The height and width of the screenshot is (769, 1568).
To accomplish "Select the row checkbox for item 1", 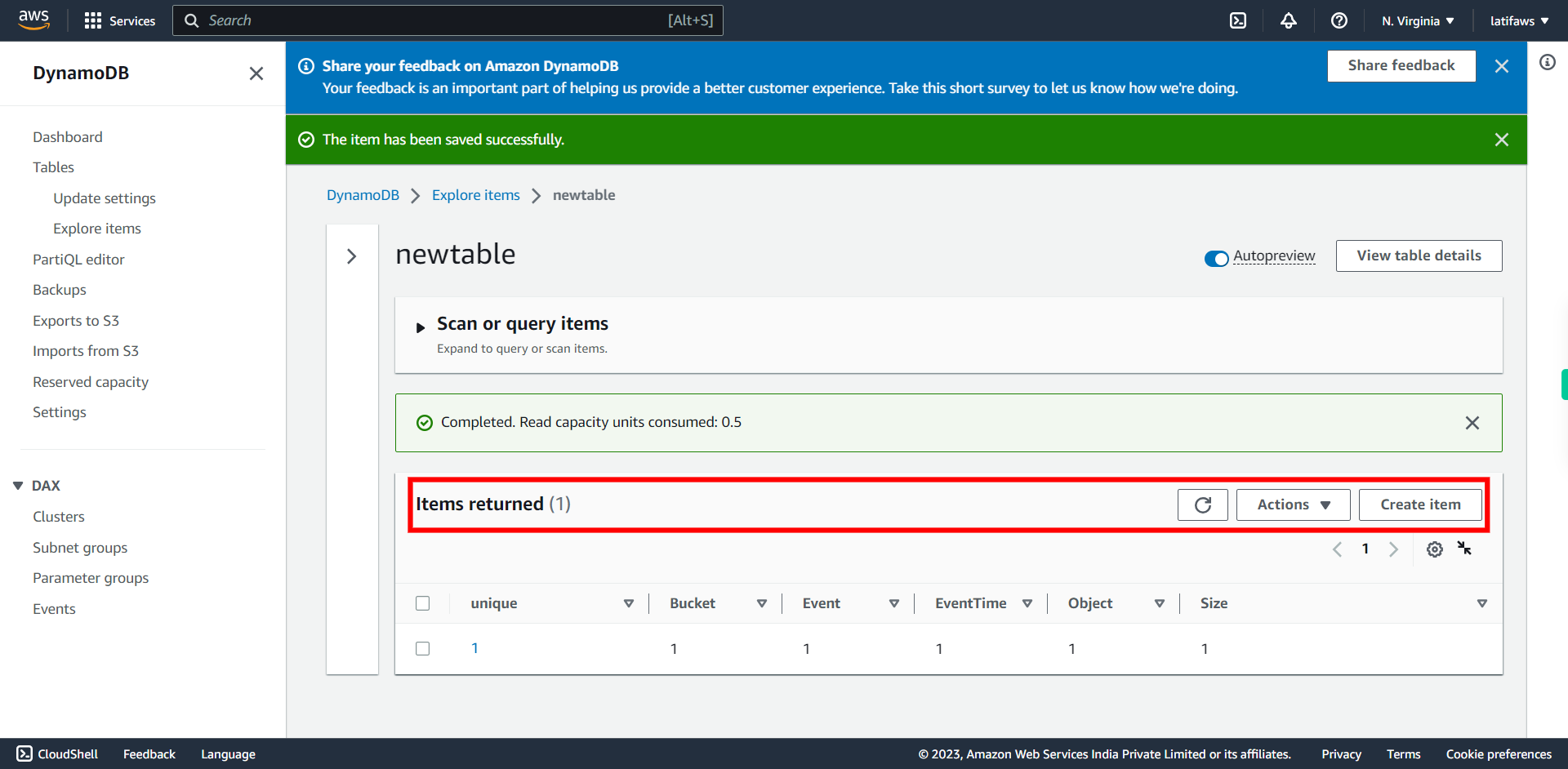I will [422, 648].
